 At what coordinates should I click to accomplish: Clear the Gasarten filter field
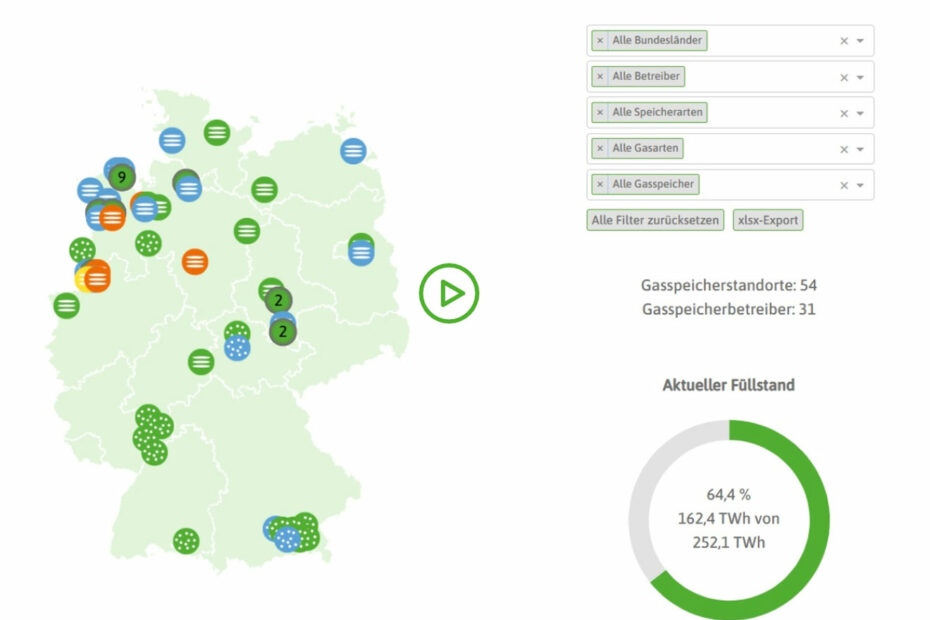click(x=843, y=150)
